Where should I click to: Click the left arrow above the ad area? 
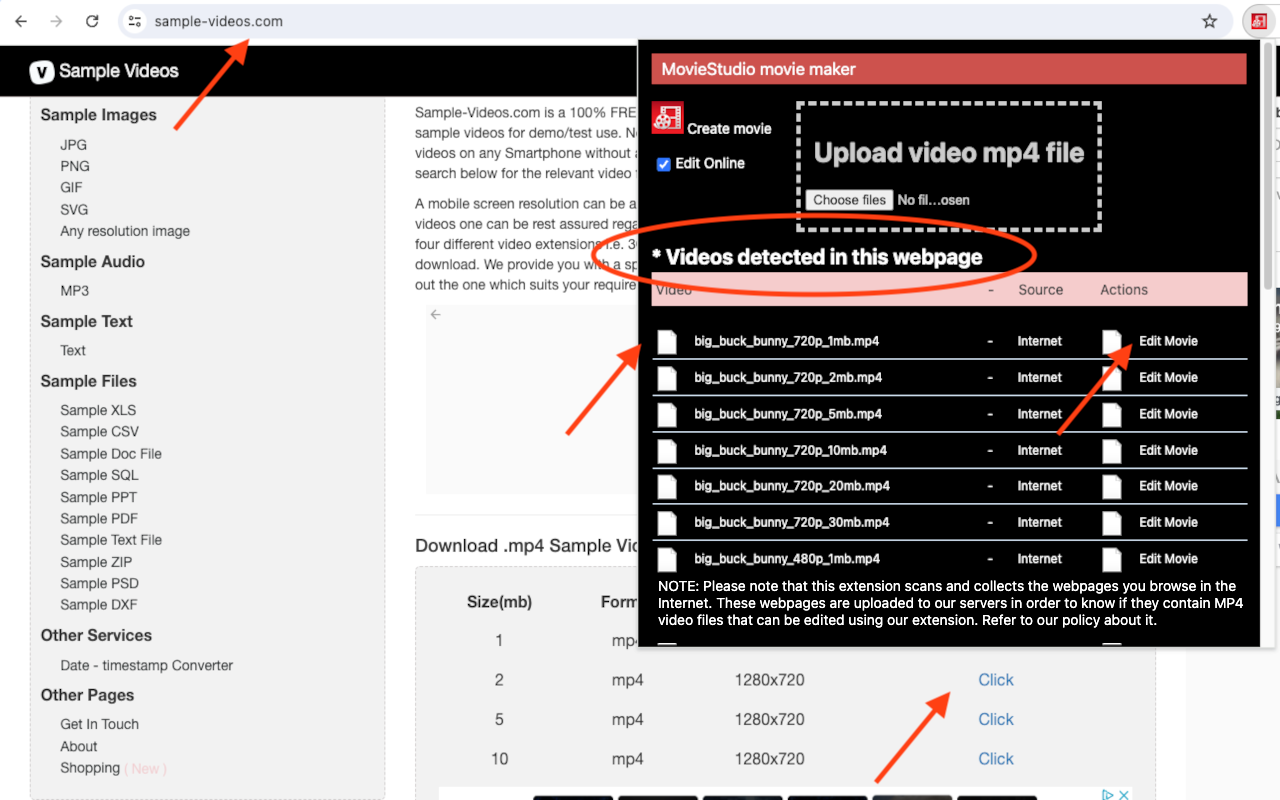[x=435, y=314]
